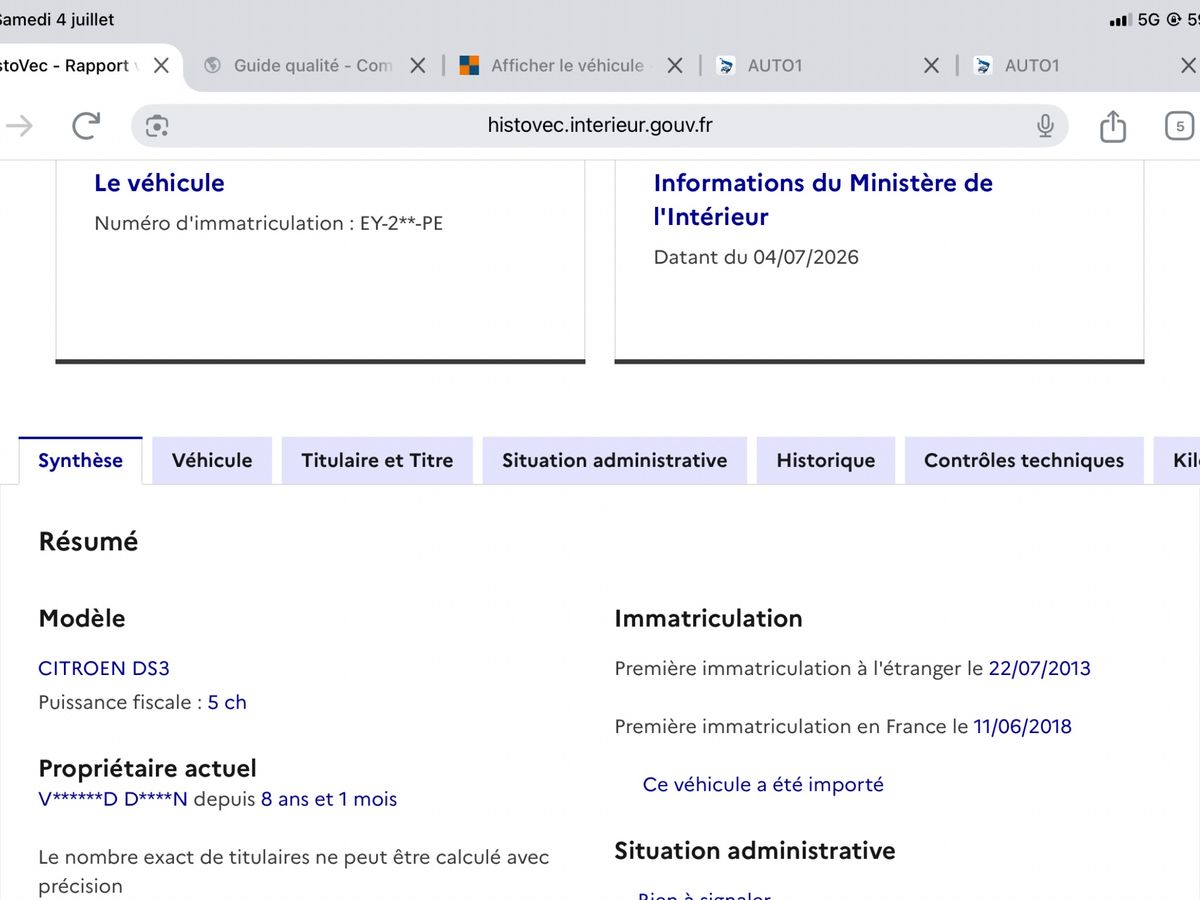Tap the microphone icon in the address bar

tap(1045, 125)
